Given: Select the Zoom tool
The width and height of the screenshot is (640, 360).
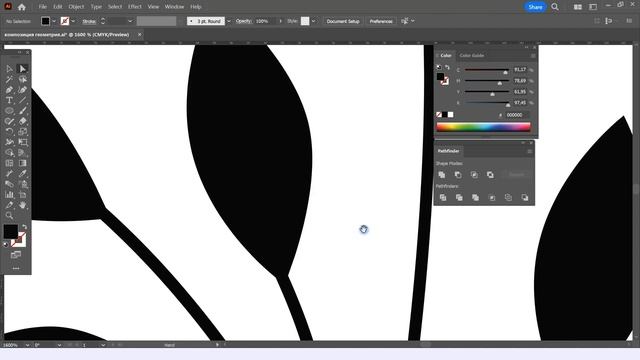Looking at the screenshot, I should tap(9, 216).
